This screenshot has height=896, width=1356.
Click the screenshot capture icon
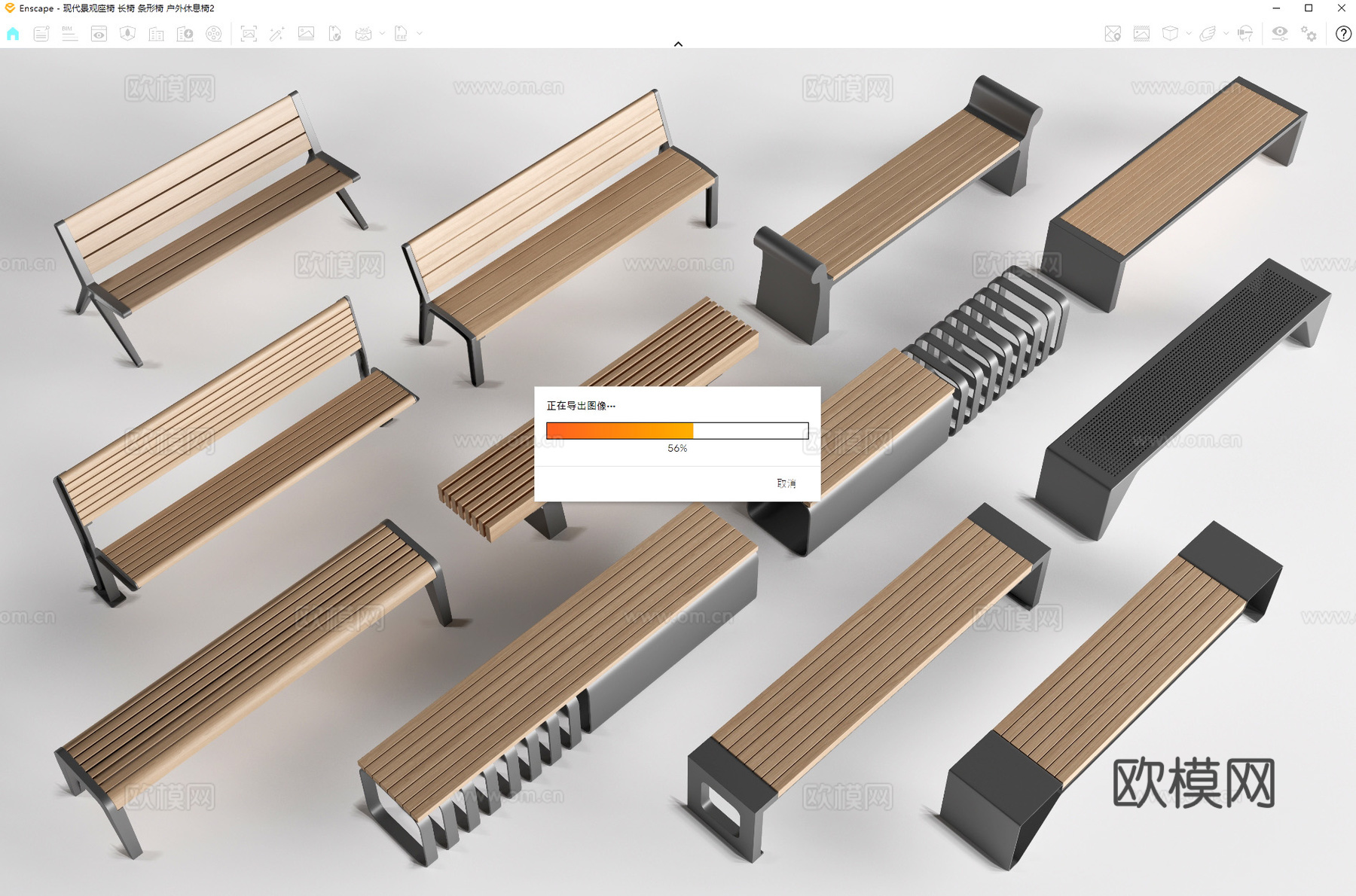pyautogui.click(x=249, y=34)
